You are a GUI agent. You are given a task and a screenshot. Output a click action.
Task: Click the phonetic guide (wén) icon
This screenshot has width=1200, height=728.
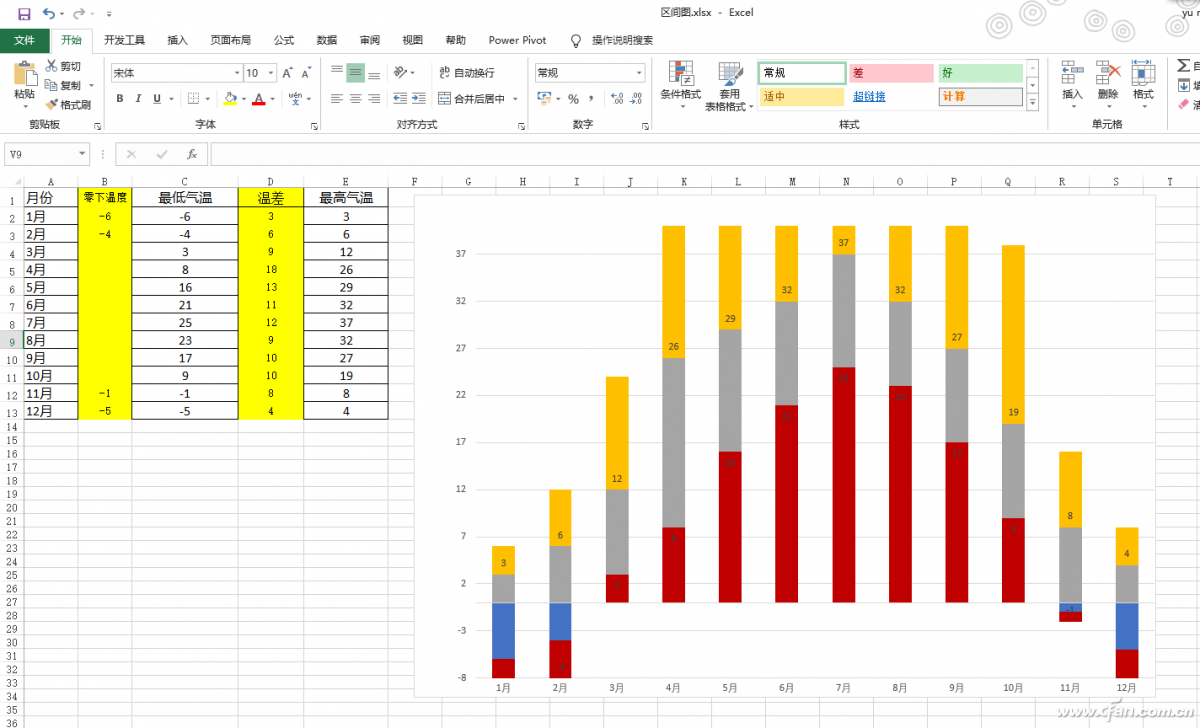point(296,99)
